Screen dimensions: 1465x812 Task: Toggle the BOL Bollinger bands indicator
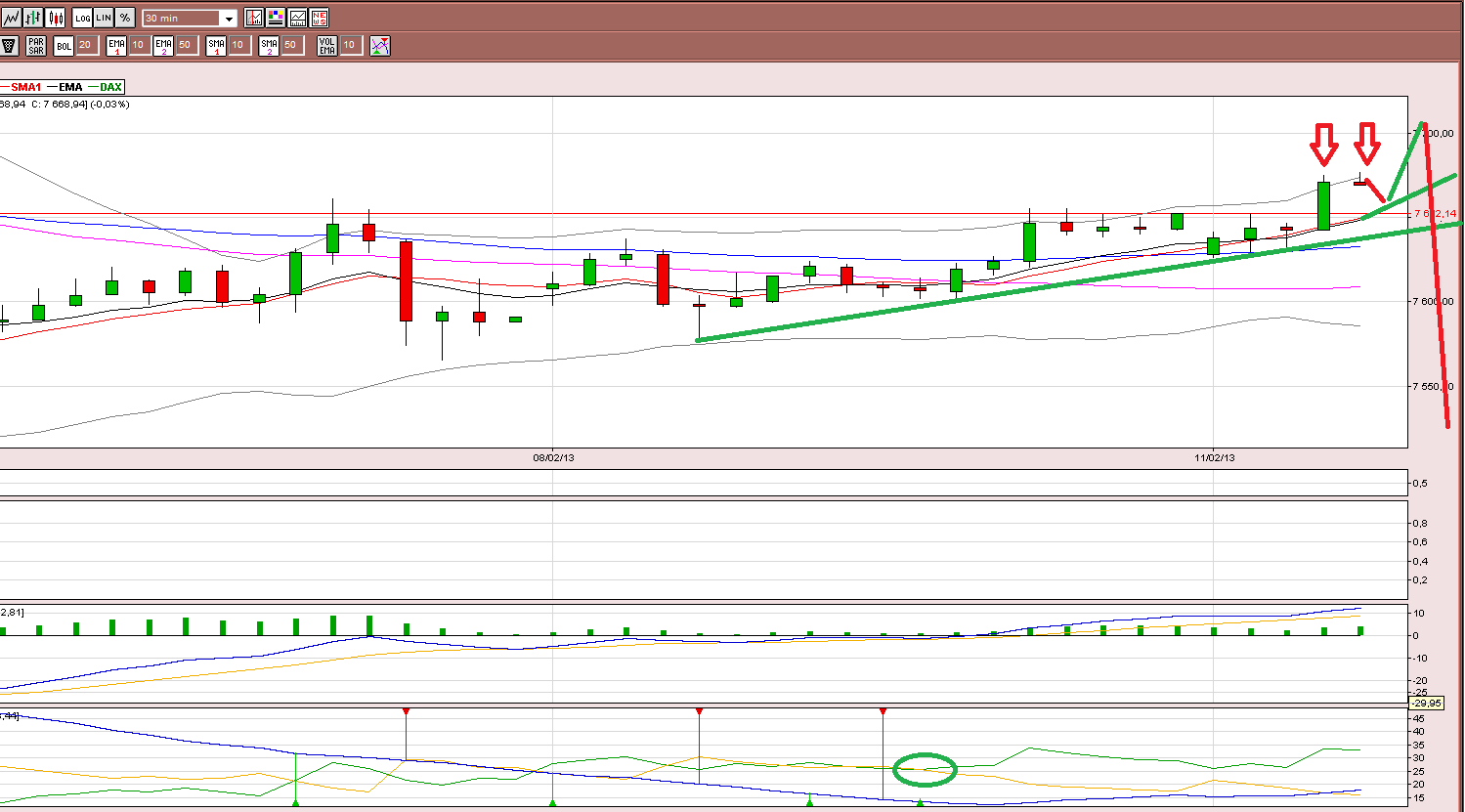pyautogui.click(x=64, y=45)
